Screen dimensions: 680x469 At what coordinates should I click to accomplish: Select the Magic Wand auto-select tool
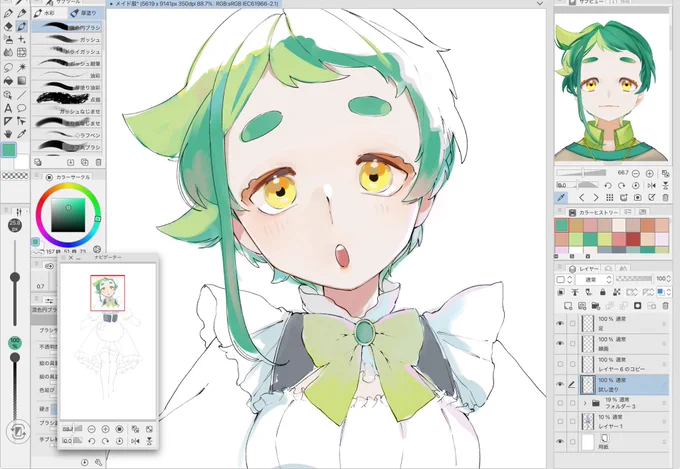[22, 67]
